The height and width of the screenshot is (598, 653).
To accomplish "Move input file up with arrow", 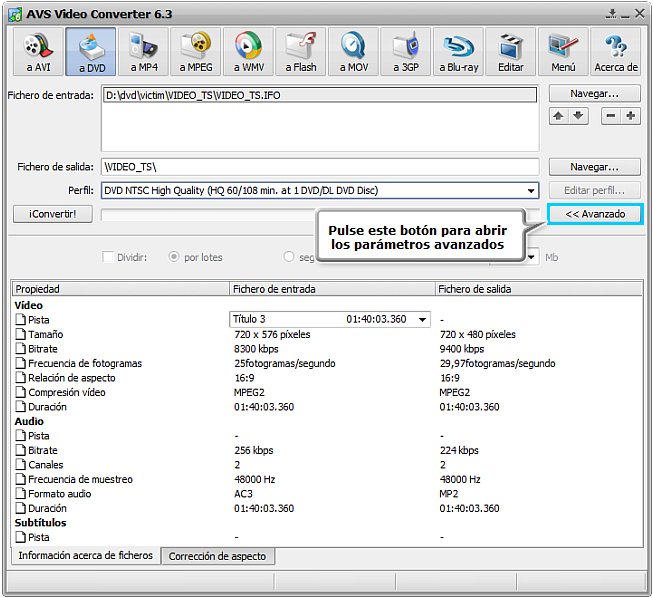I will (x=558, y=116).
